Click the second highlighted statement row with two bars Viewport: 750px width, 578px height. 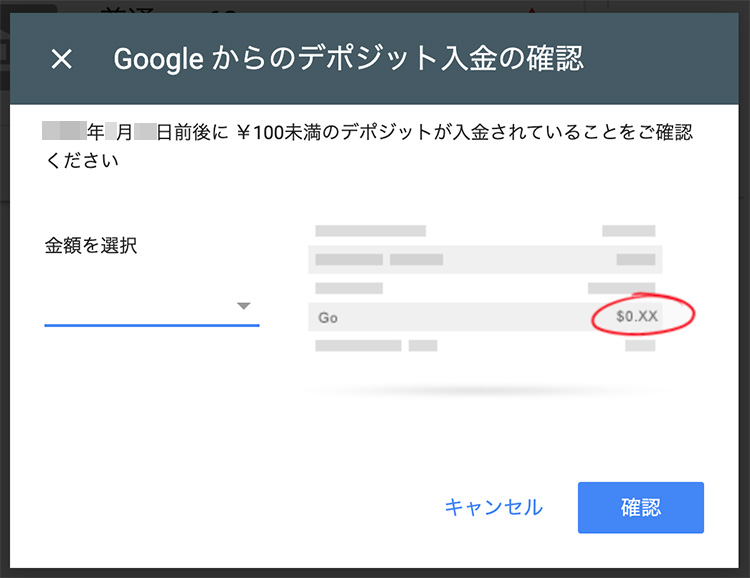485,259
